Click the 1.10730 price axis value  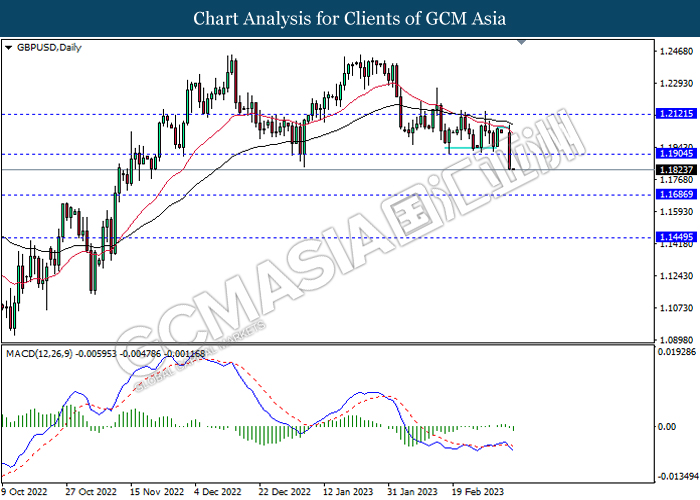pyautogui.click(x=676, y=308)
